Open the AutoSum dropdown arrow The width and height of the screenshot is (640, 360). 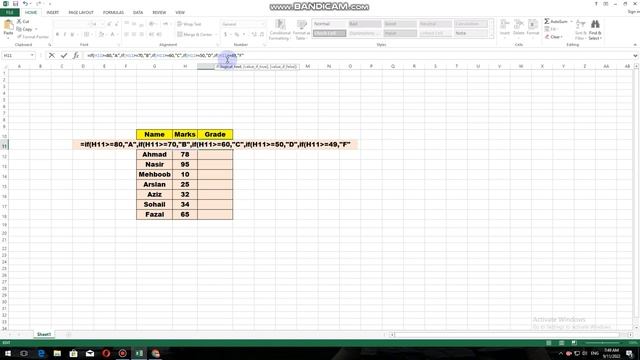571,21
